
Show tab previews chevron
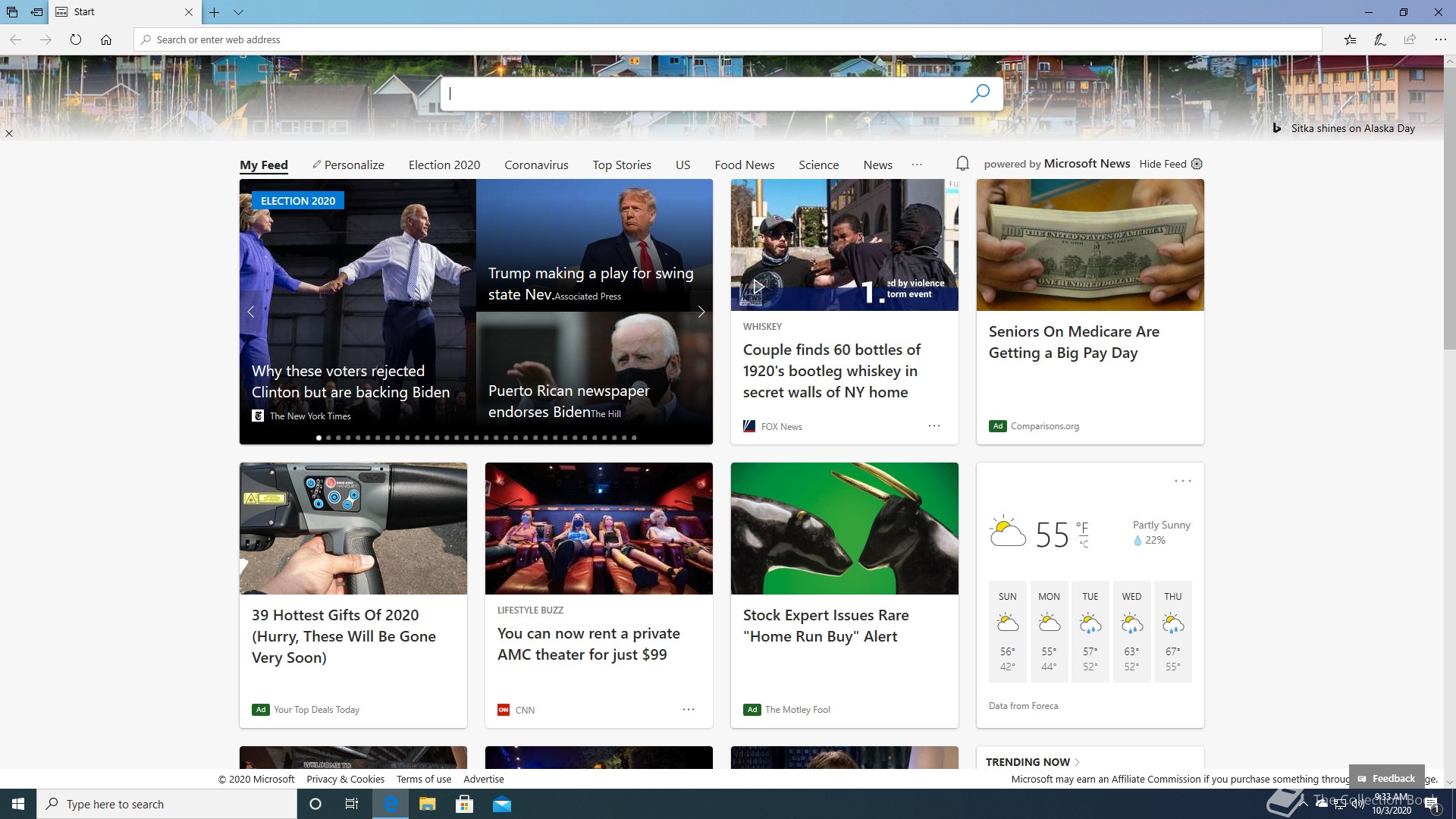(x=238, y=12)
